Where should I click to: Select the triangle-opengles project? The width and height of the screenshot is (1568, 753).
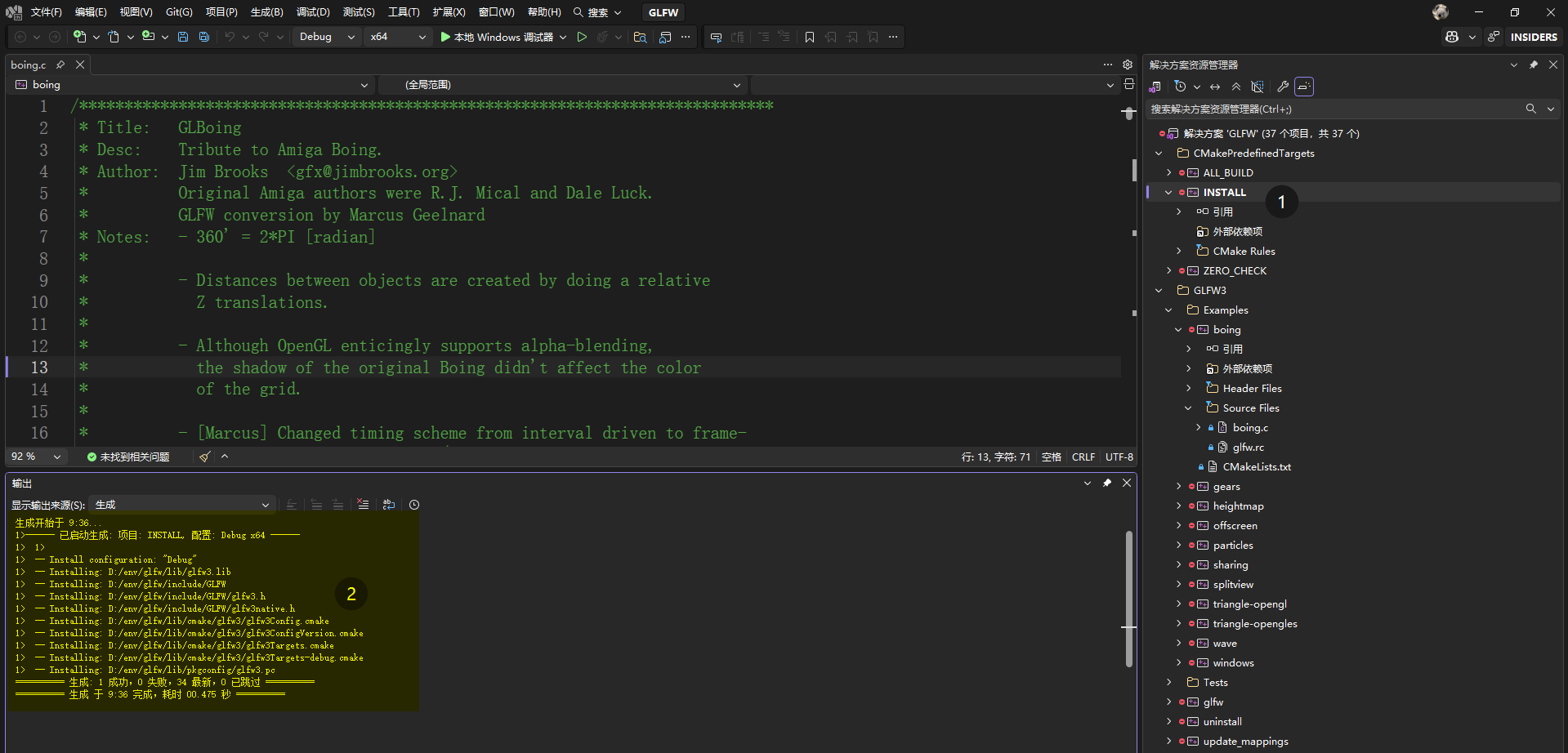coord(1255,624)
